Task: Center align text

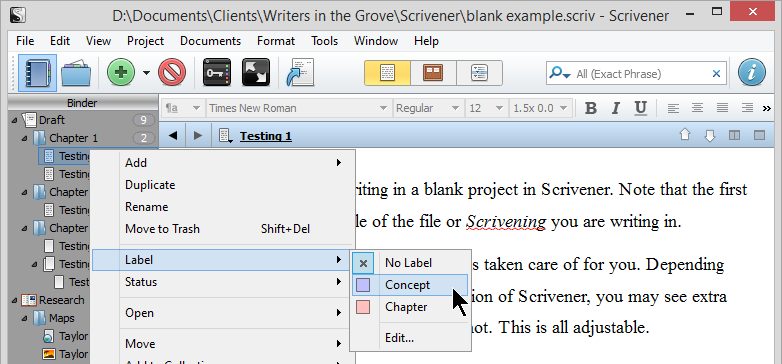Action: (697, 108)
